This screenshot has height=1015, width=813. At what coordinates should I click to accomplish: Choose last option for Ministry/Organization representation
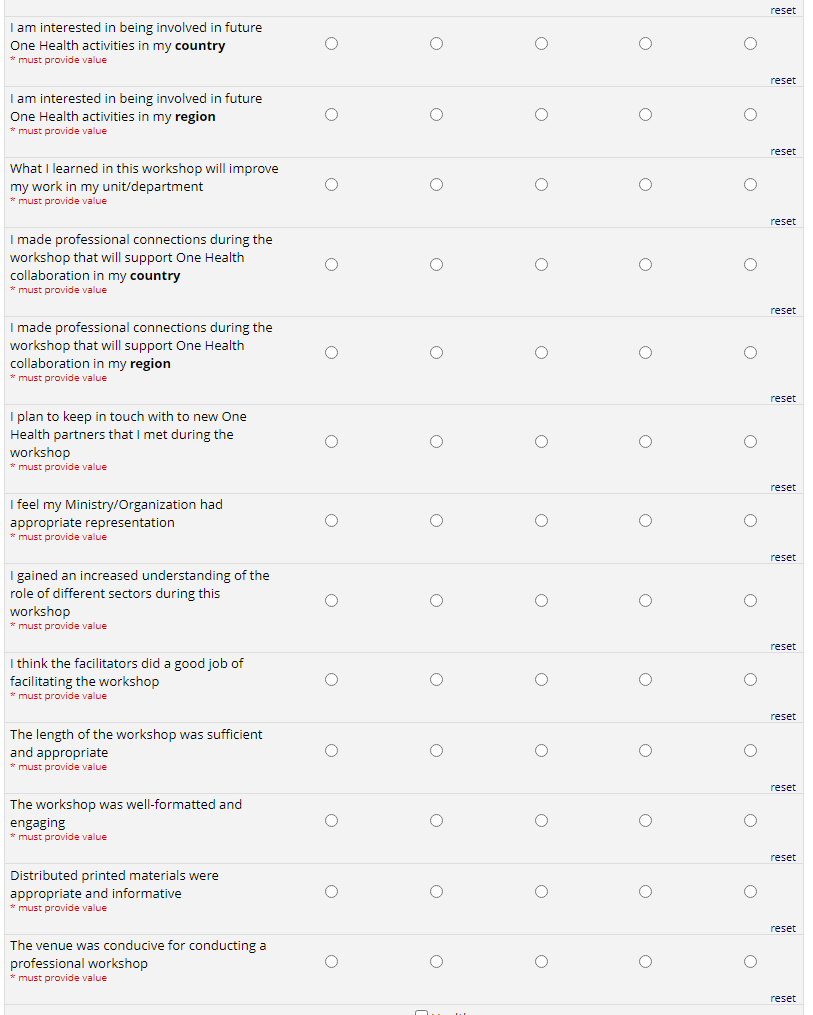750,521
